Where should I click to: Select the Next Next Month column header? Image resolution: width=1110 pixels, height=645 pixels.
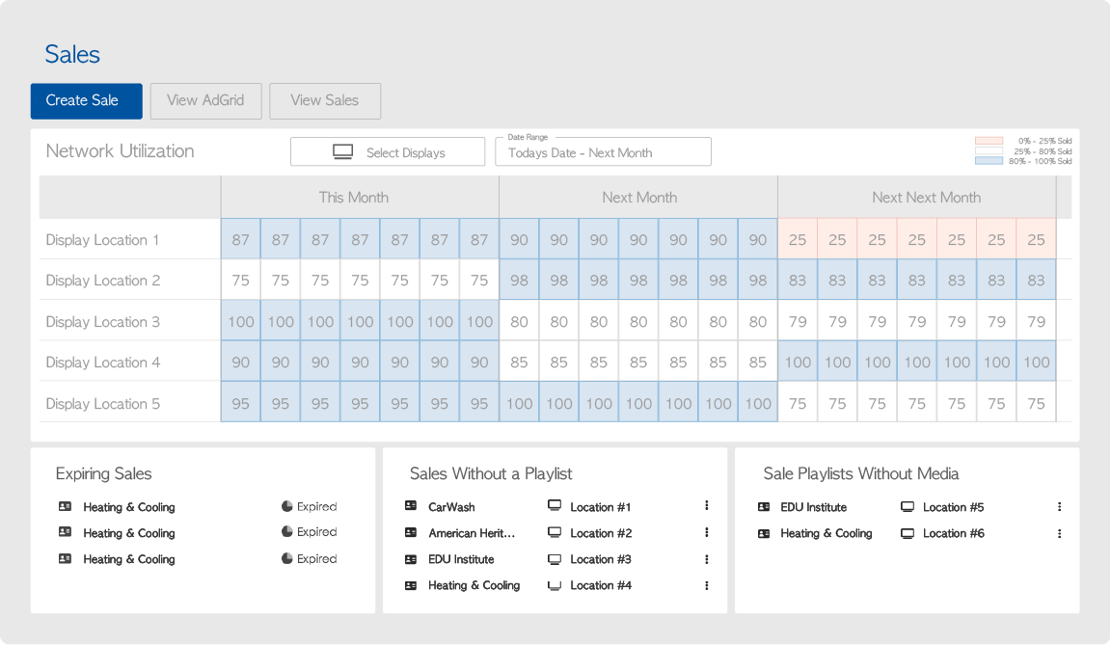925,198
